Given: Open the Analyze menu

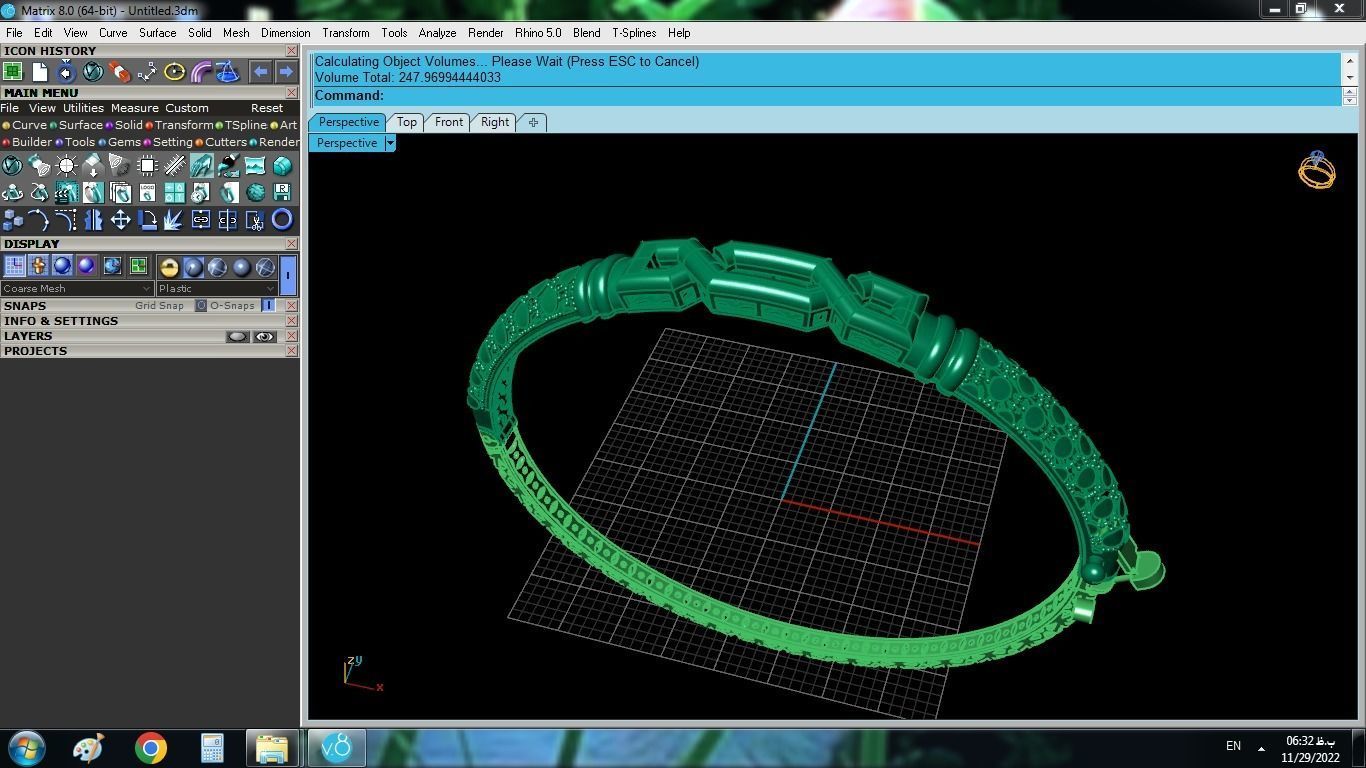Looking at the screenshot, I should (437, 33).
